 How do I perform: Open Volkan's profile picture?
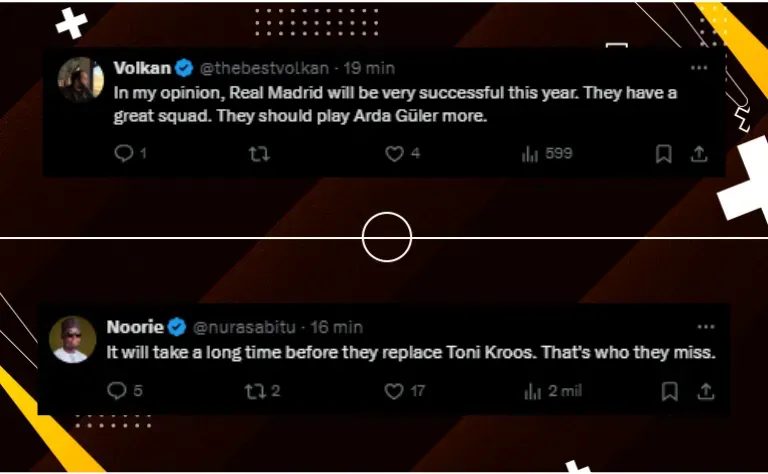(x=81, y=79)
